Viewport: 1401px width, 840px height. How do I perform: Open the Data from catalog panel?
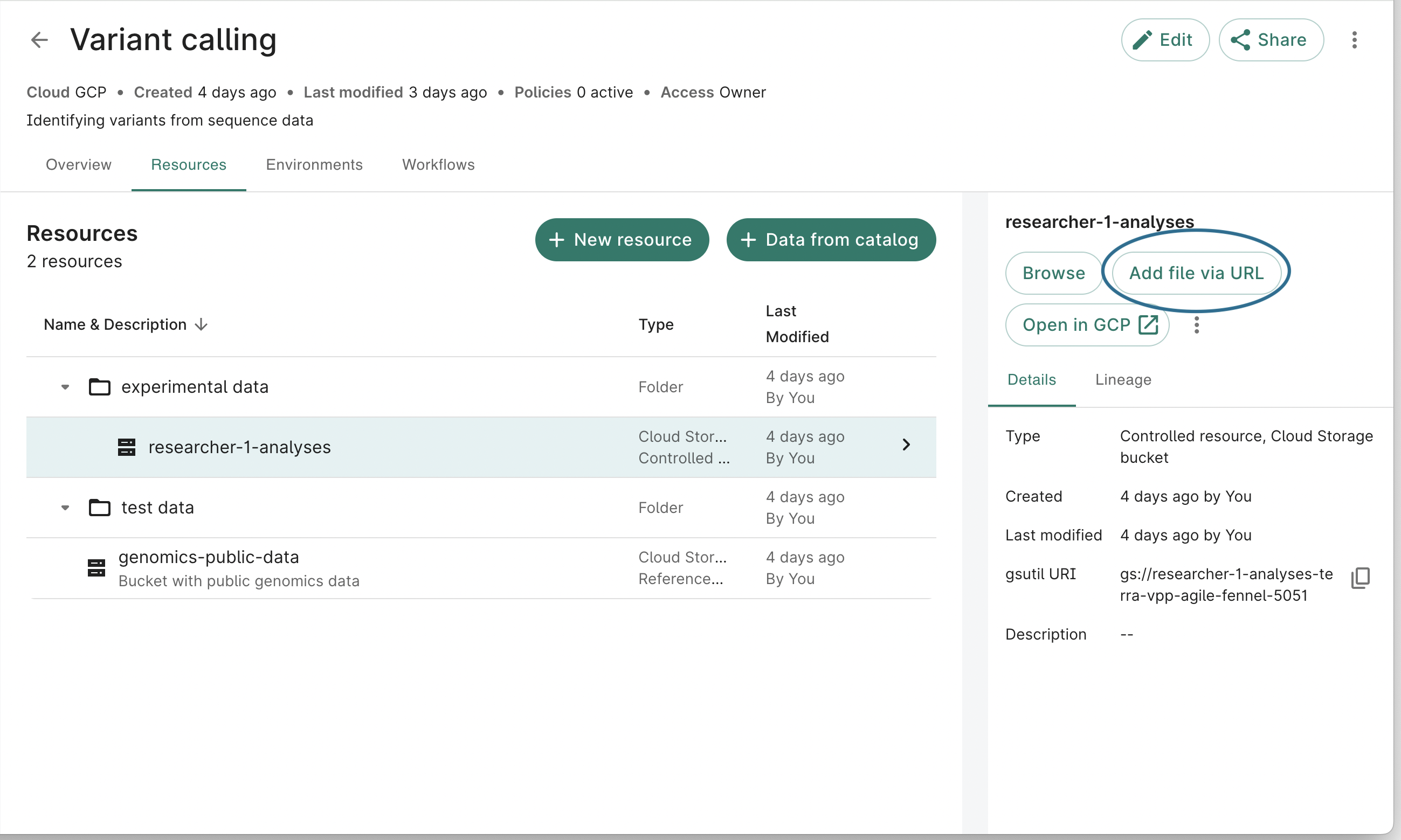831,239
